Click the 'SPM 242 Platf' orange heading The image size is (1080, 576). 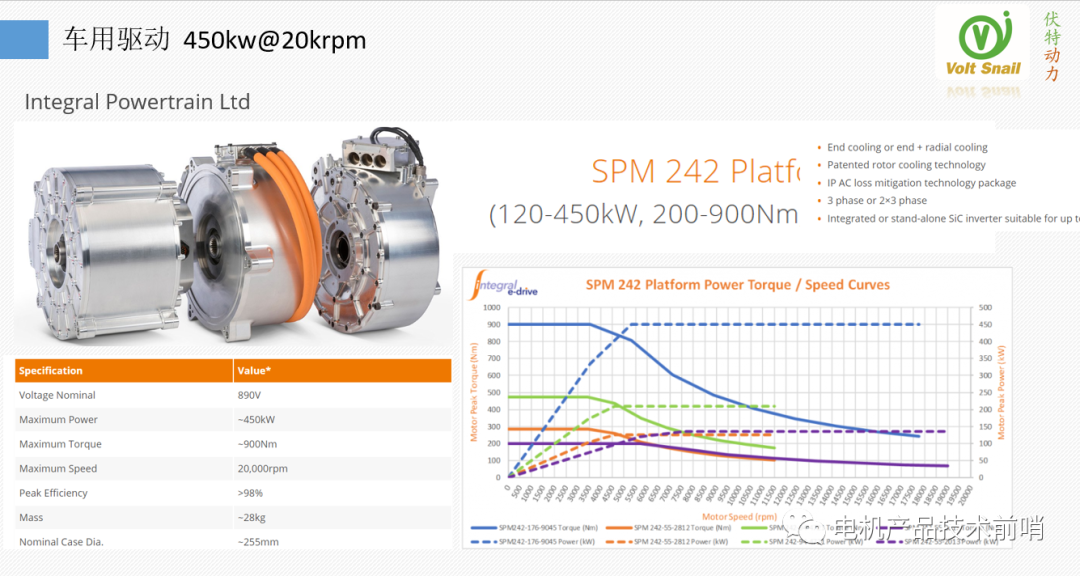(696, 171)
